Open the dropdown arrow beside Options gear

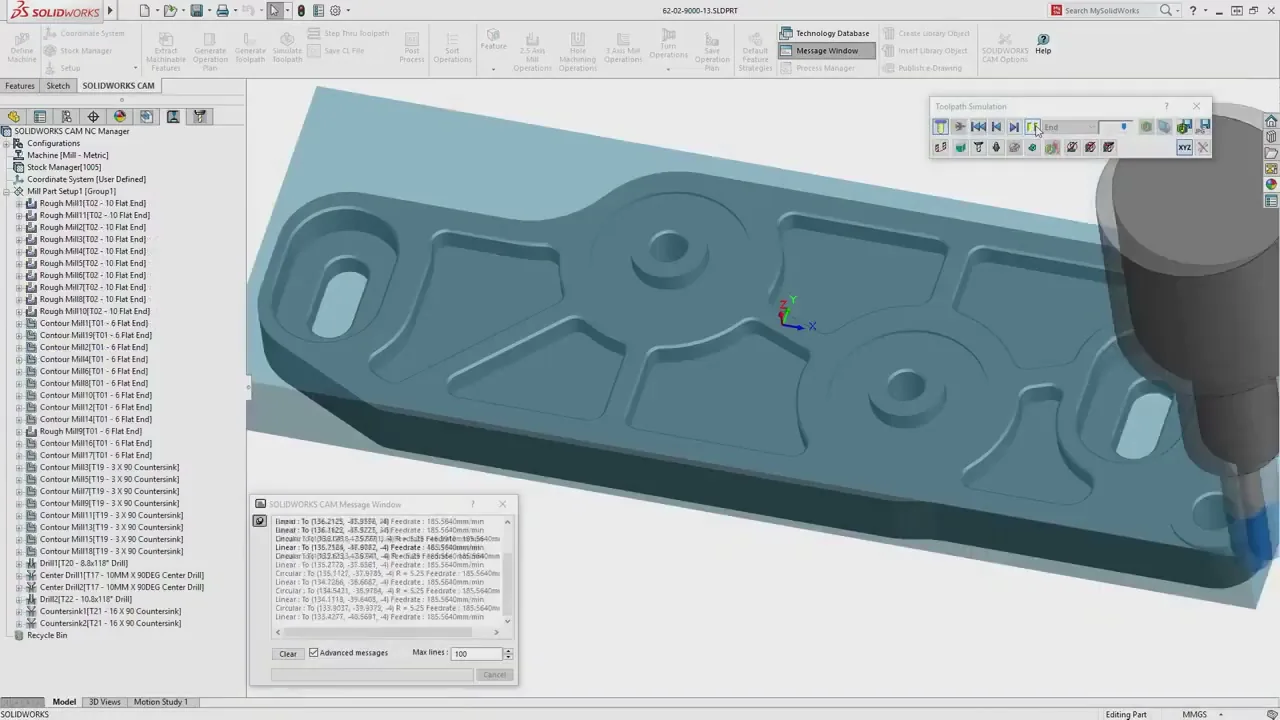pyautogui.click(x=346, y=11)
